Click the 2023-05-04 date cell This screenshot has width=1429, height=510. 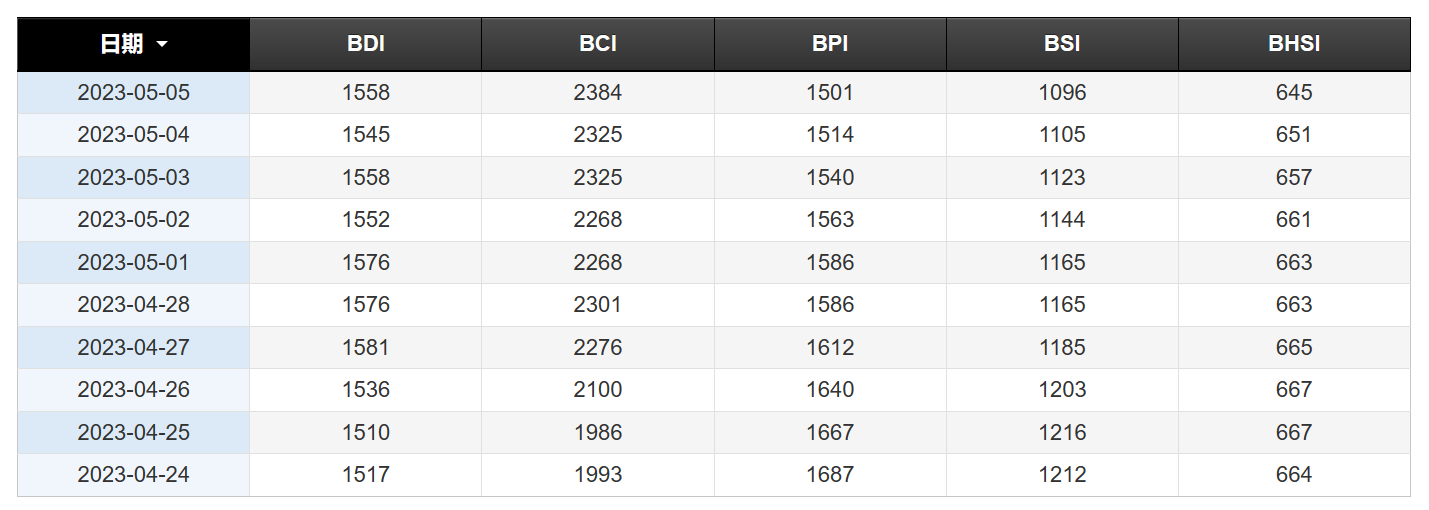133,135
